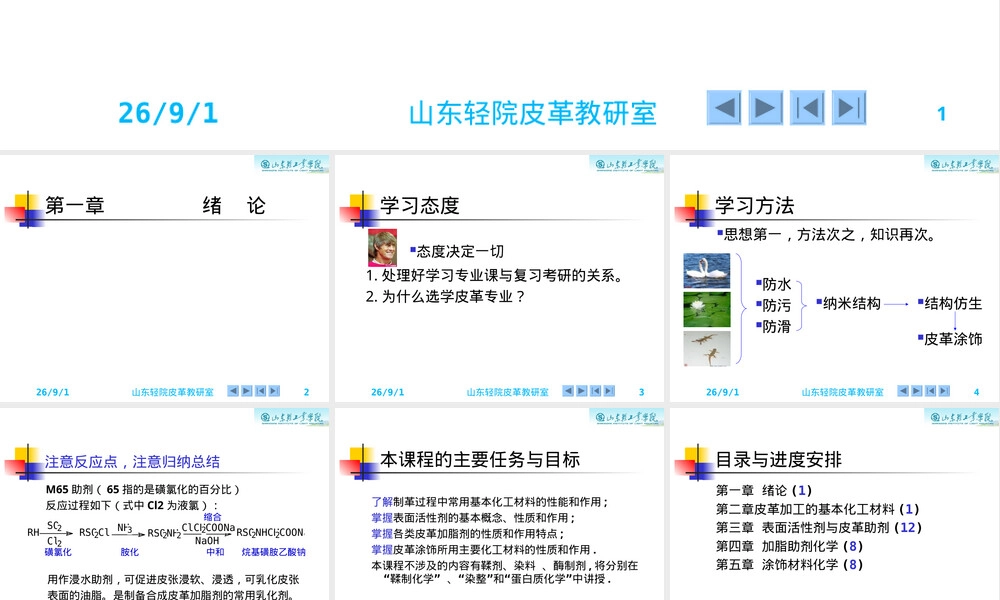This screenshot has width=1000, height=600.
Task: Click 第二章皮革加工的基本化工材料 entry
Action: pyautogui.click(x=817, y=509)
